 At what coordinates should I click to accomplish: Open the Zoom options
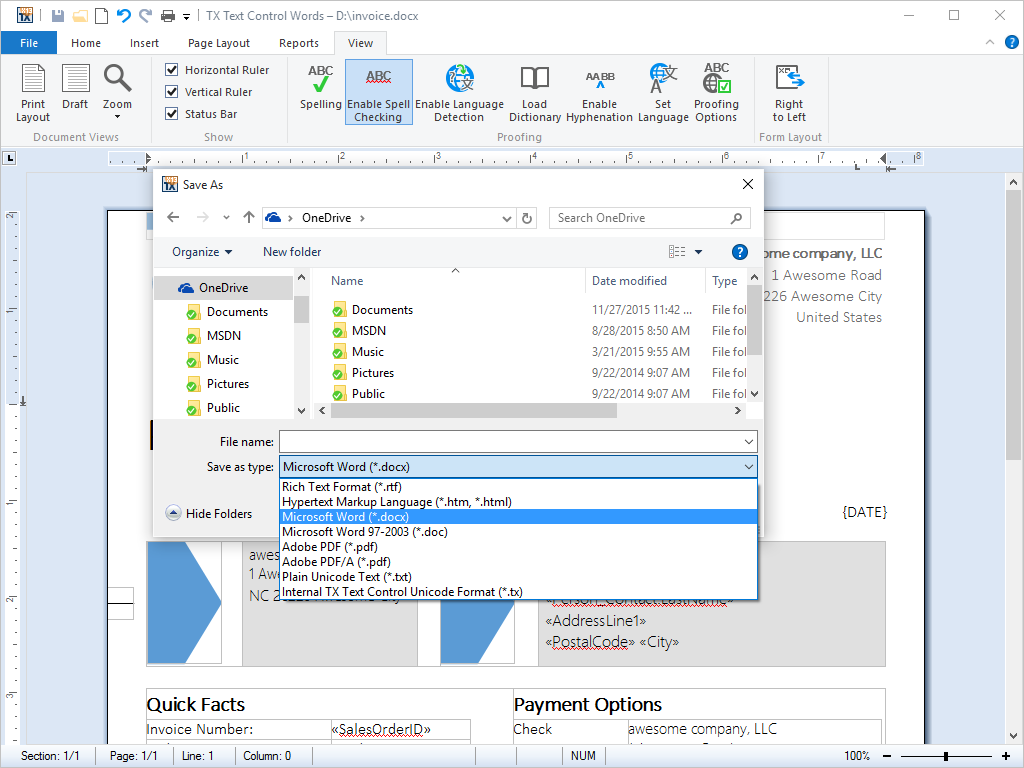pos(118,91)
